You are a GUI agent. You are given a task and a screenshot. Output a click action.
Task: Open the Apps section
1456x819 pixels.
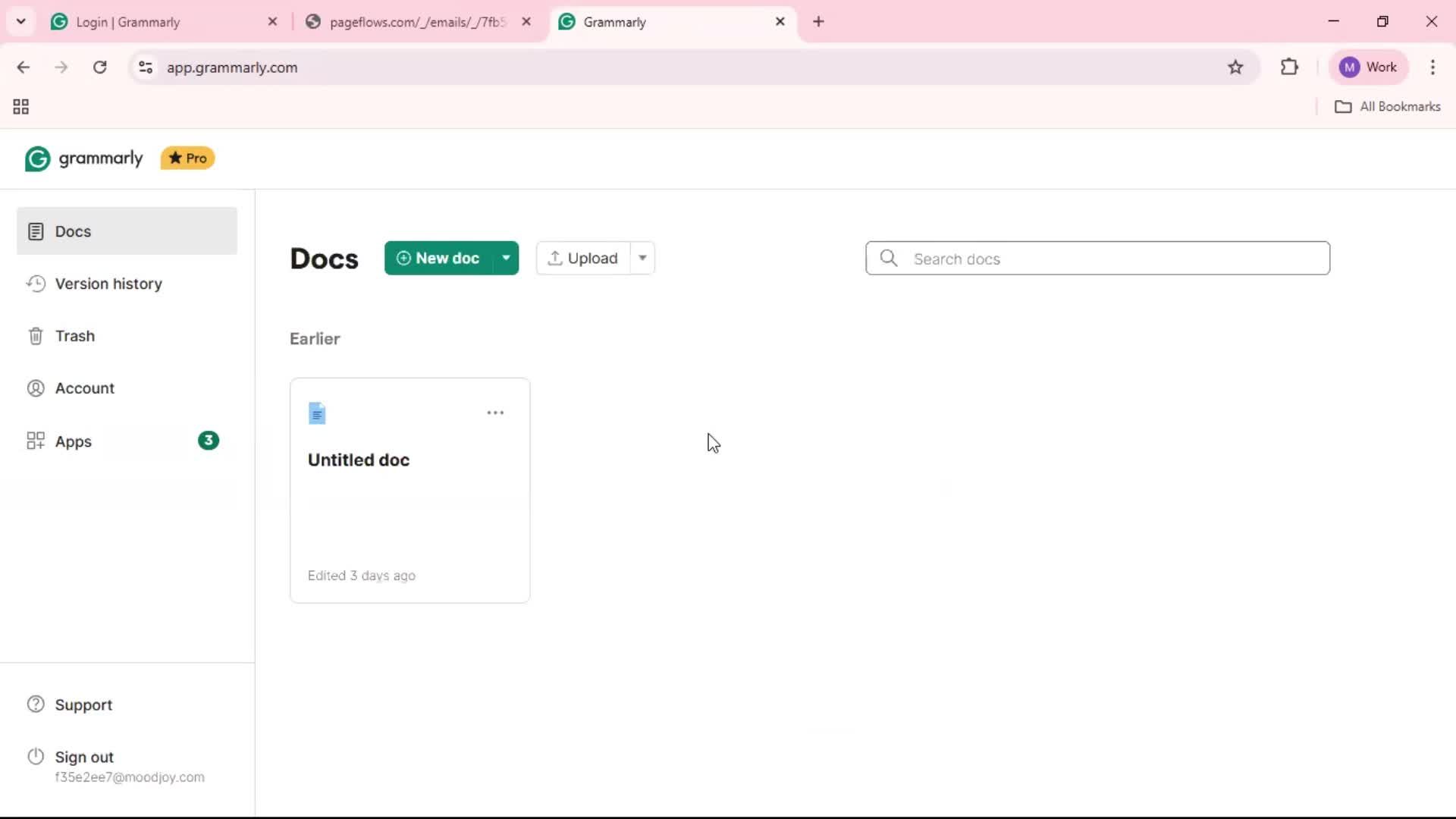(x=73, y=441)
